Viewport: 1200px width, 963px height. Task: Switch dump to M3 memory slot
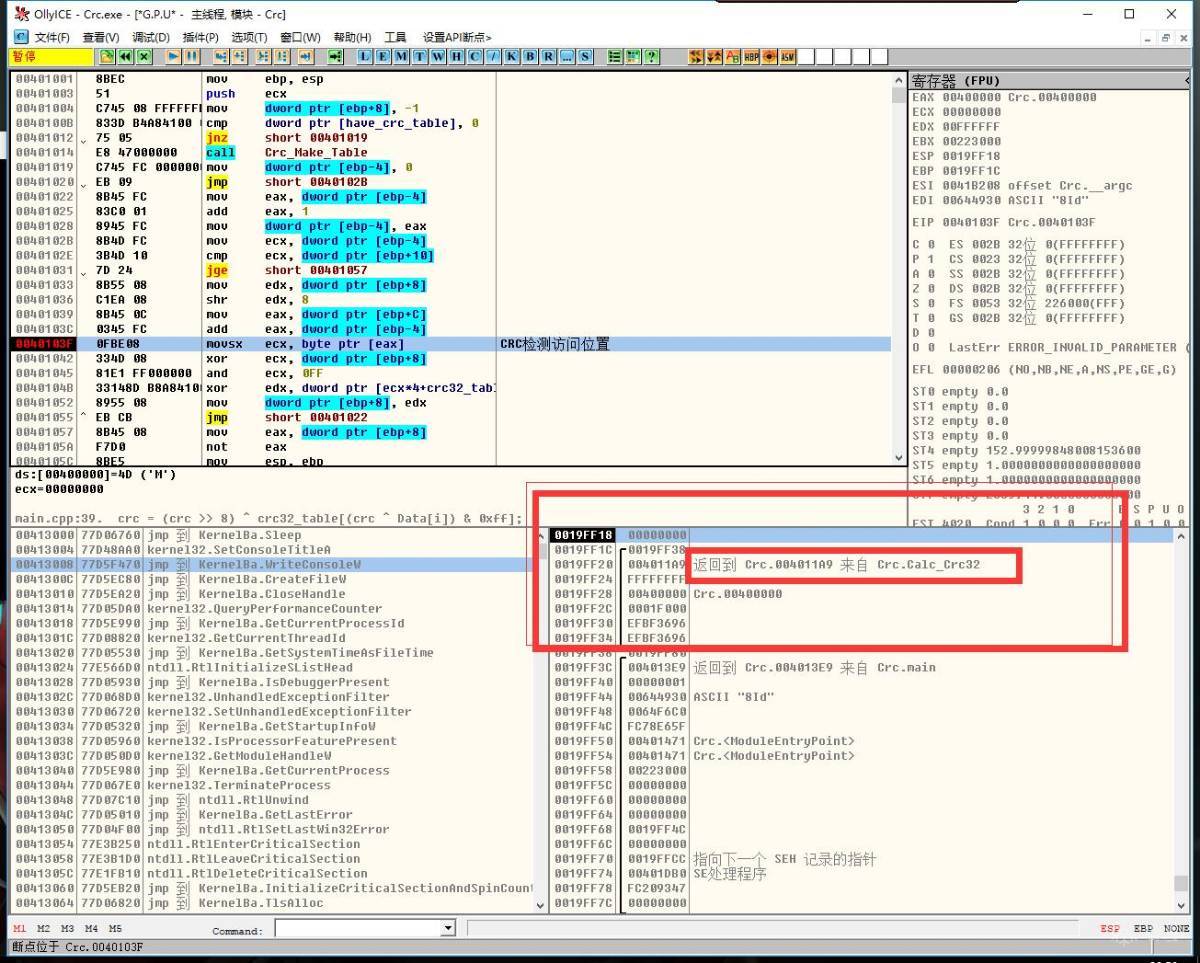[67, 929]
